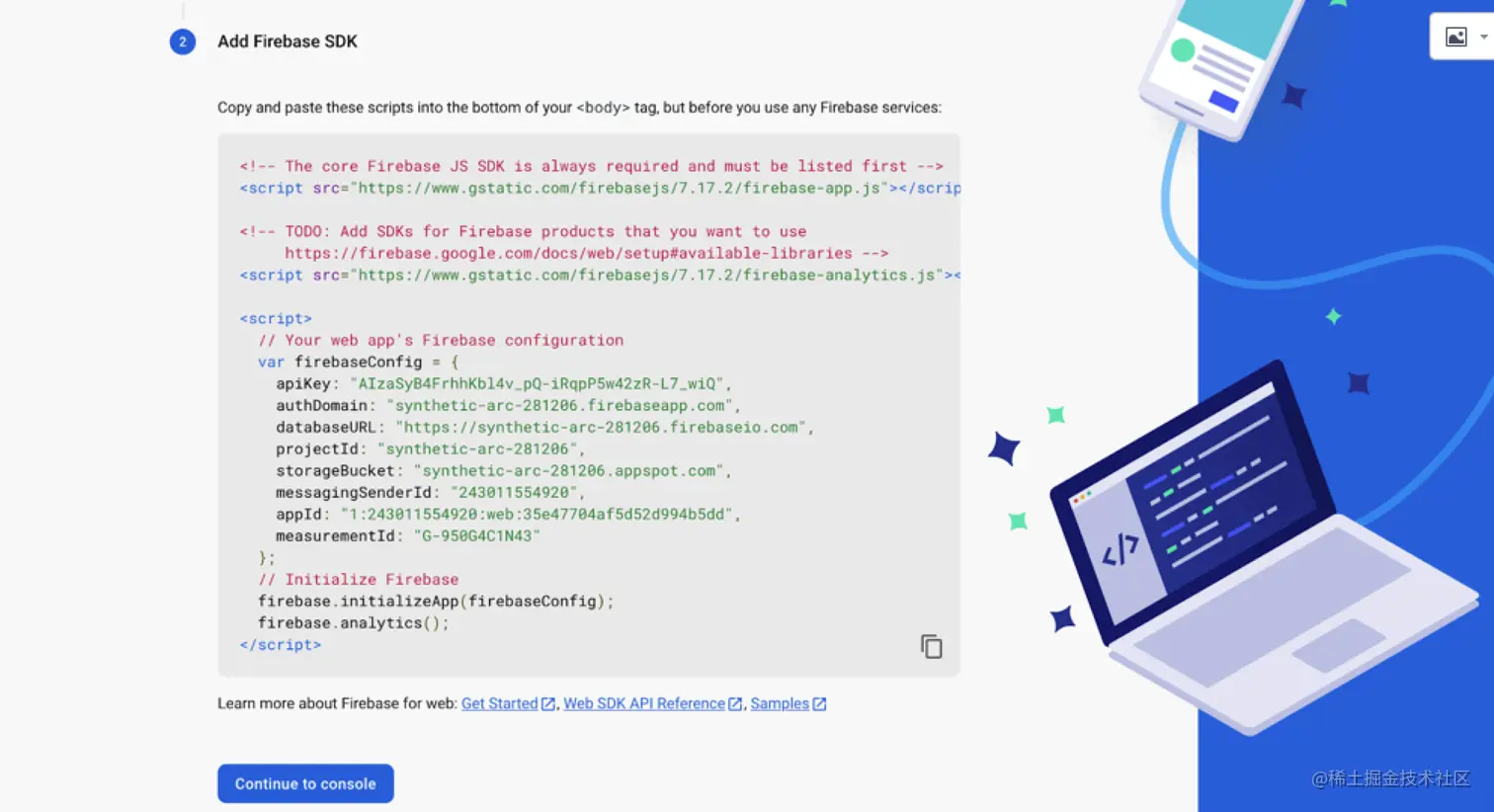The height and width of the screenshot is (812, 1494).
Task: Click the available-libraries docs URL comment
Action: [586, 253]
